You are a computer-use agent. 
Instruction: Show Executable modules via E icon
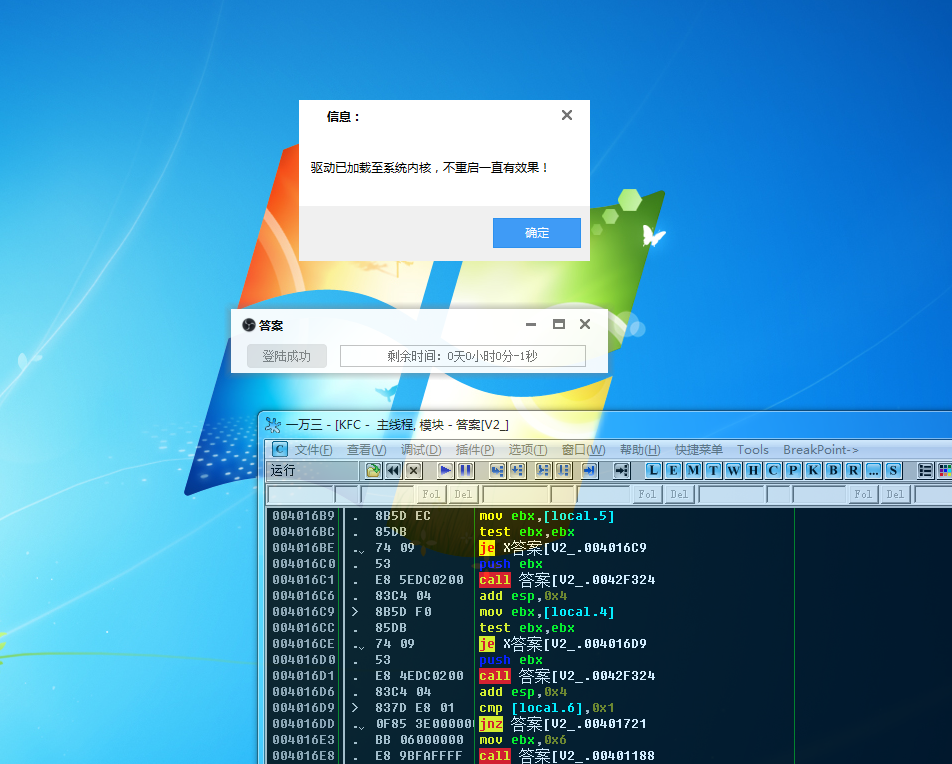(x=673, y=470)
